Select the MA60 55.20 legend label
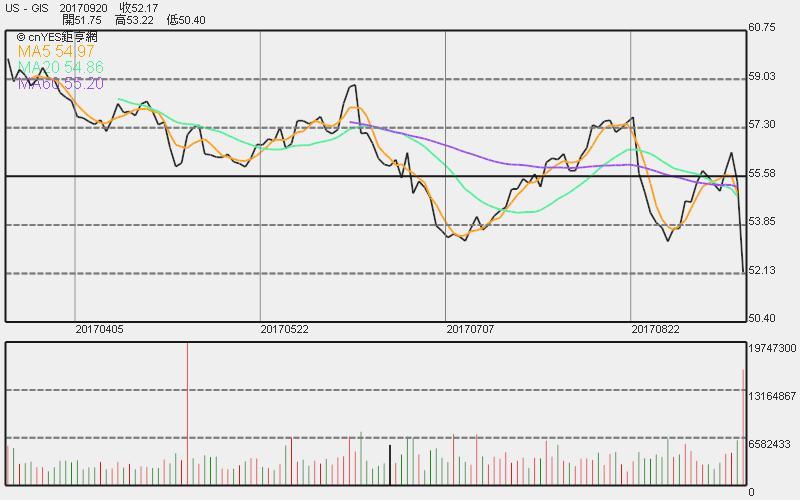This screenshot has height=500, width=800. (x=60, y=83)
